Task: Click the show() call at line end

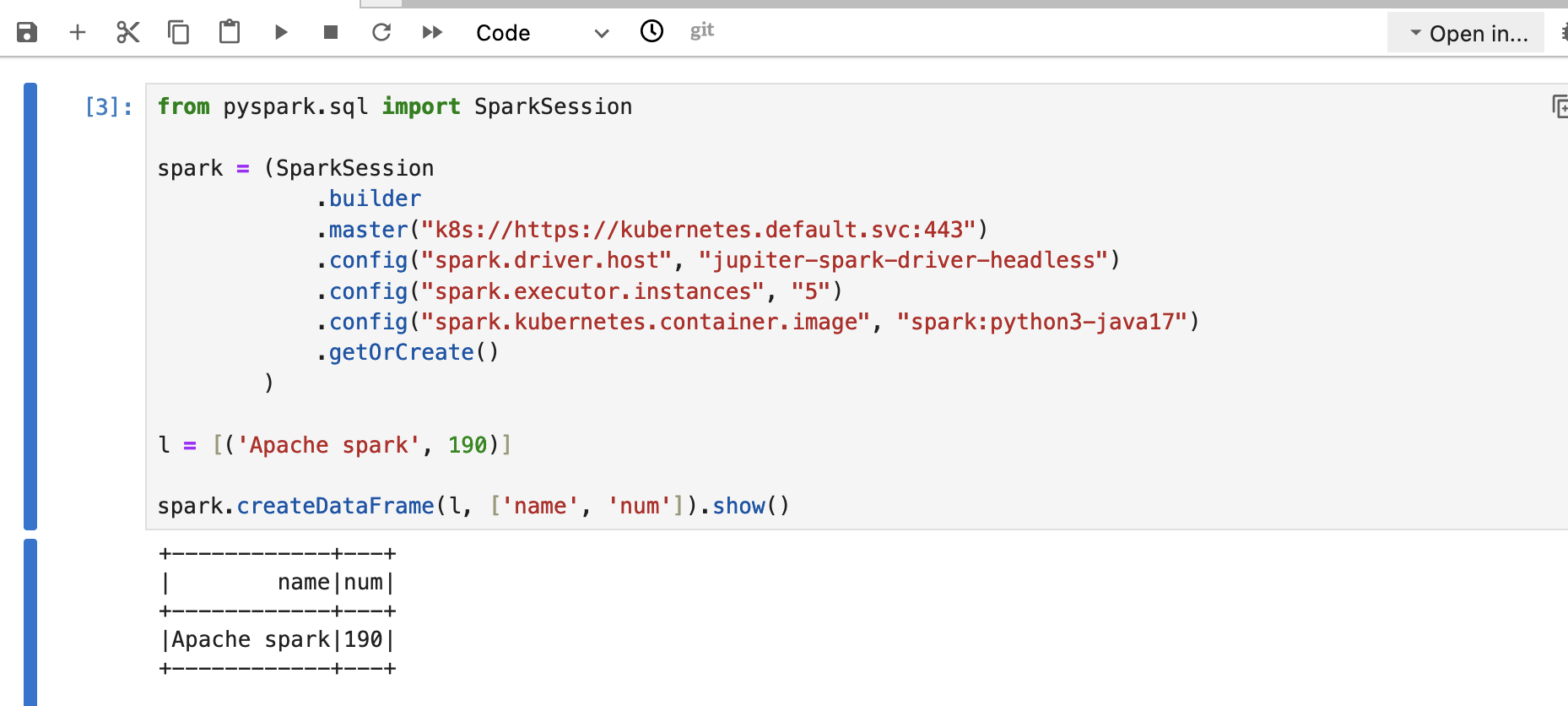Action: [751, 506]
